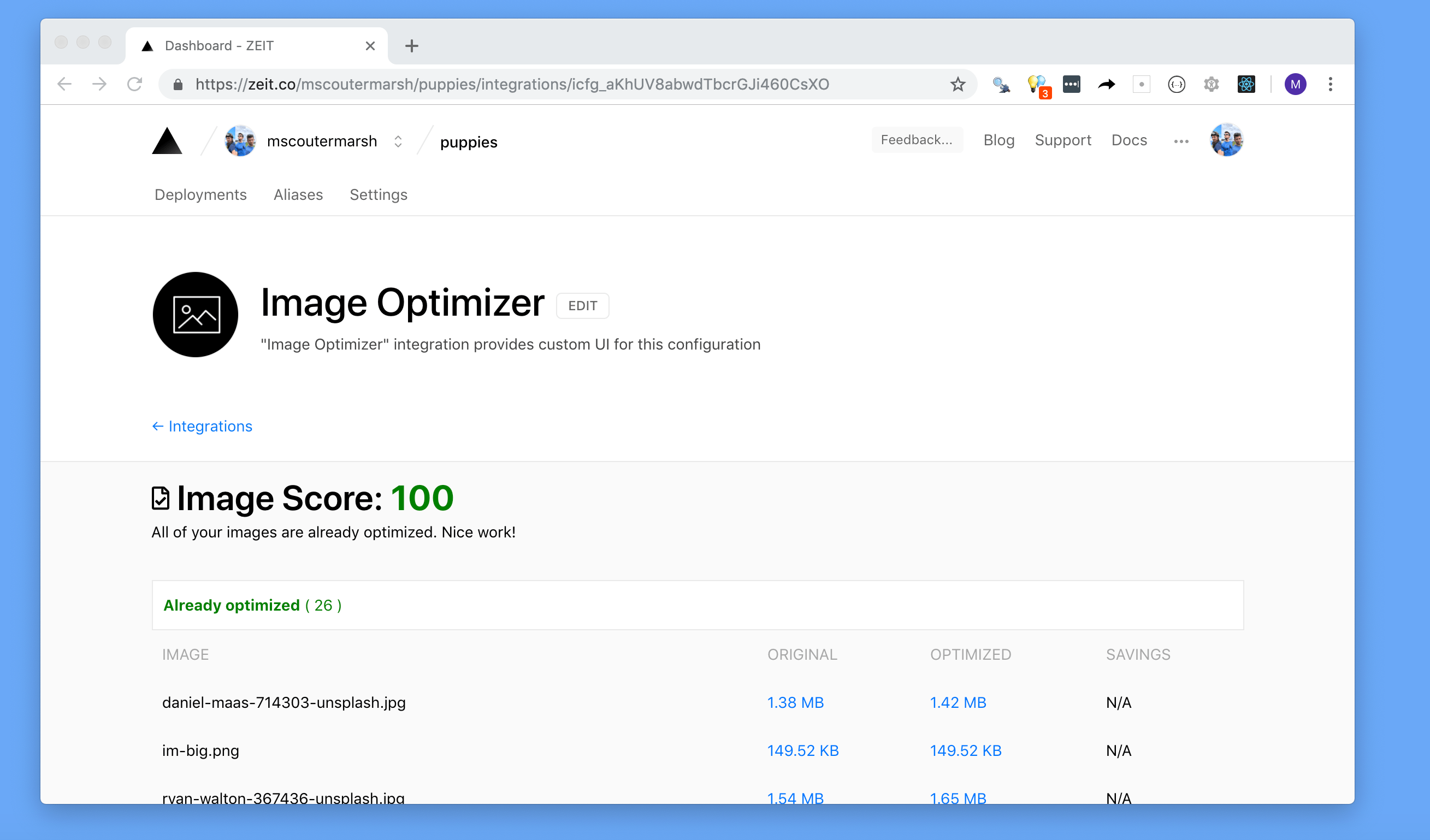Open the Blog link
Image resolution: width=1430 pixels, height=840 pixels.
point(998,140)
